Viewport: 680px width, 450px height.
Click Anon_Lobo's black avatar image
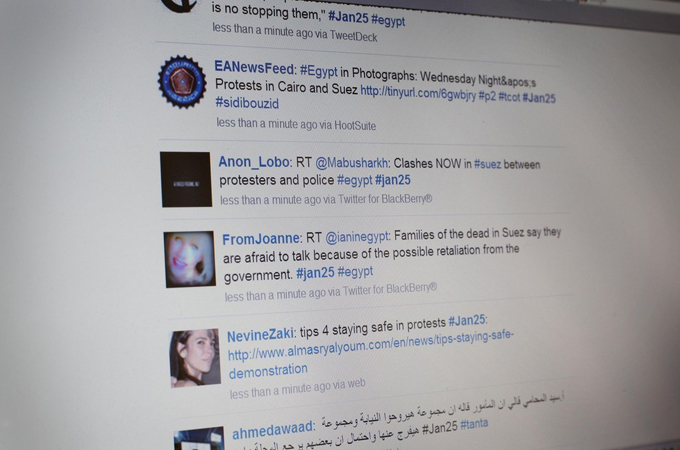pos(186,179)
